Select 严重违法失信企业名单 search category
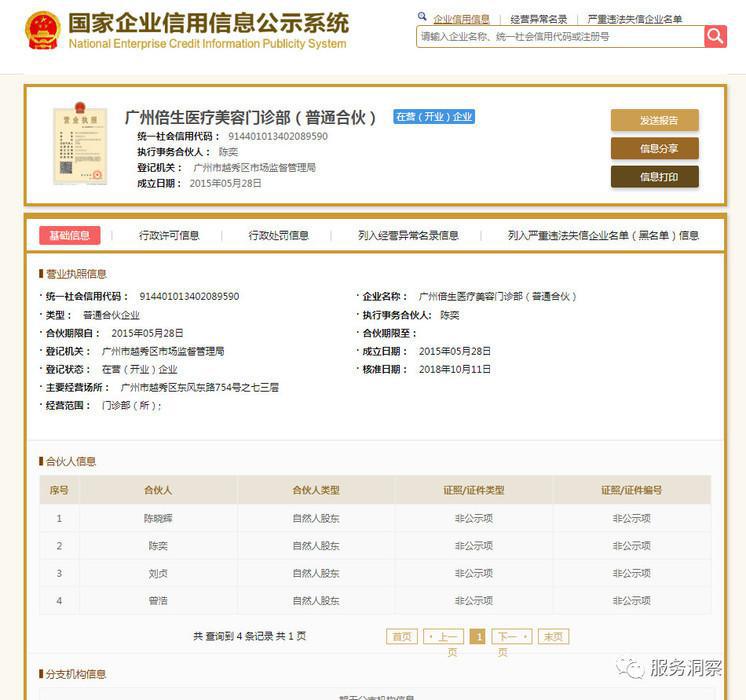The width and height of the screenshot is (746, 700). click(x=634, y=19)
